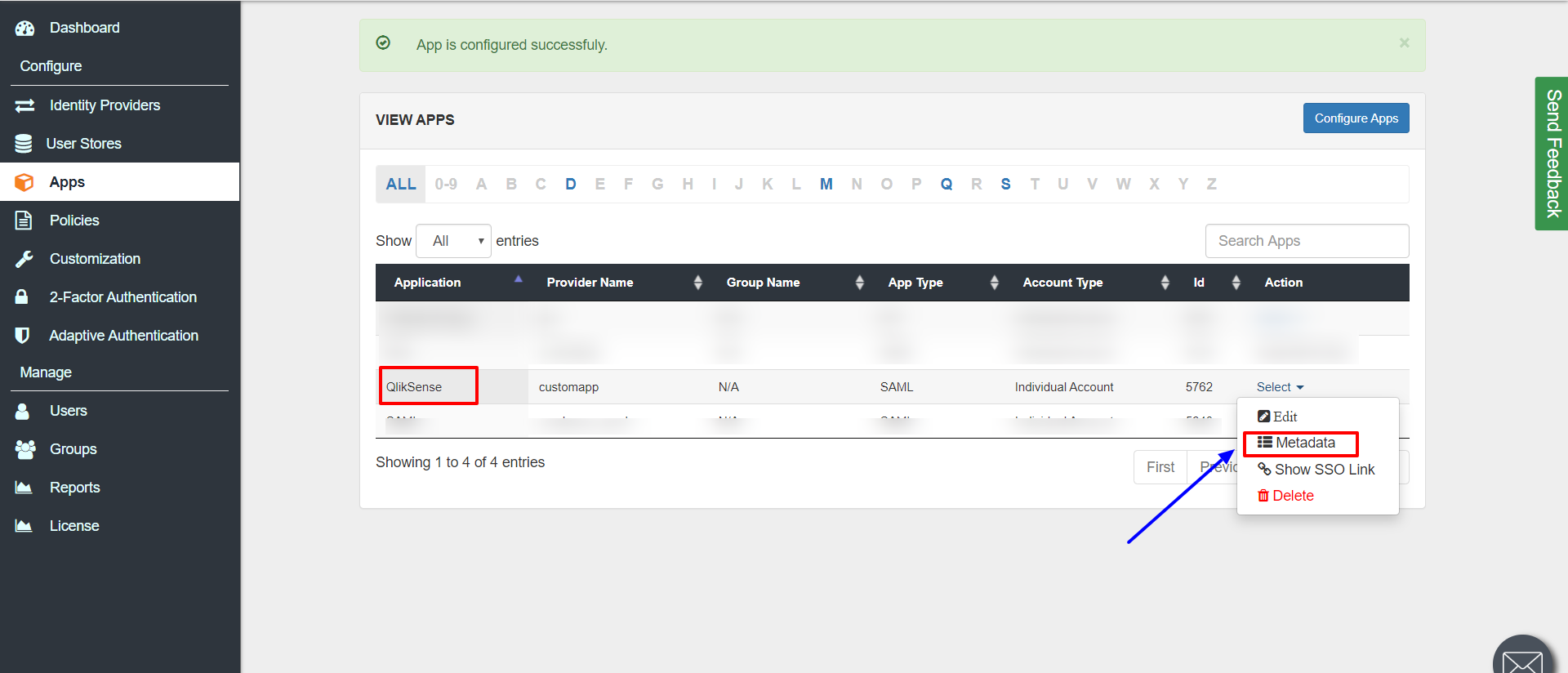Open the Send Feedback side tab

[1552, 154]
